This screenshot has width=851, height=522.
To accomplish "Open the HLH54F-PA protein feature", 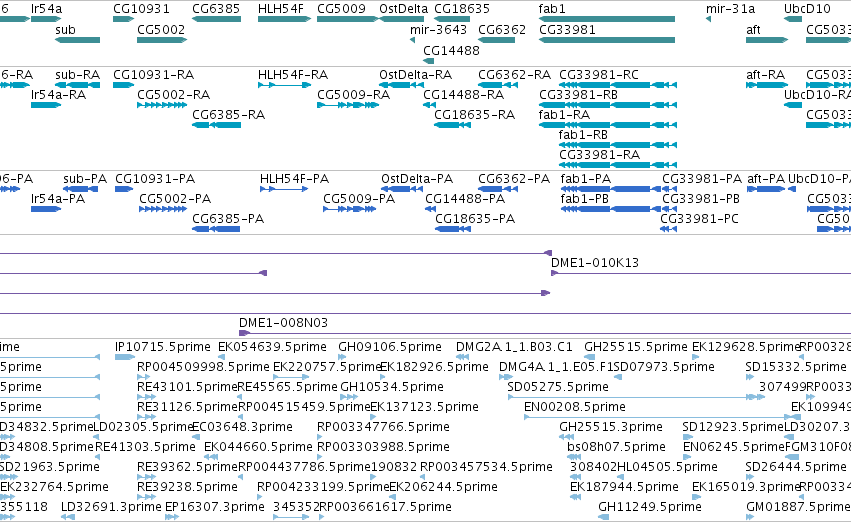I will [x=284, y=189].
